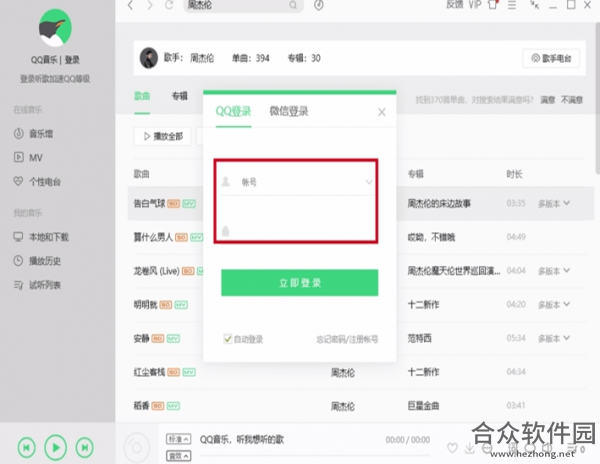Open the 音效 sound effect dropdown

(178, 456)
